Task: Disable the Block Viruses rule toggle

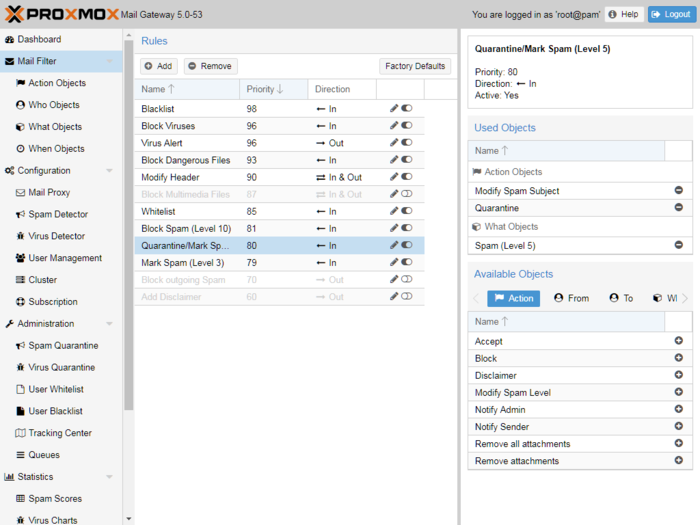Action: [x=407, y=126]
